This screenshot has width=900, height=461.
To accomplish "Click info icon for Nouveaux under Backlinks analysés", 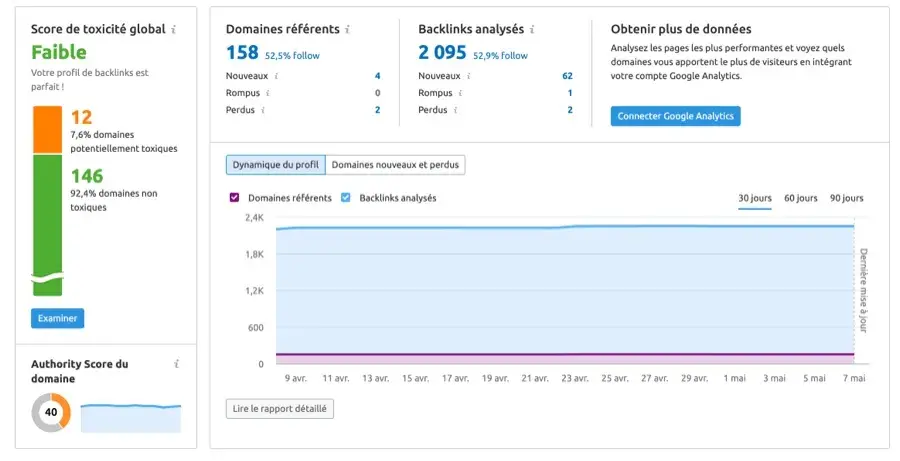I will (468, 76).
